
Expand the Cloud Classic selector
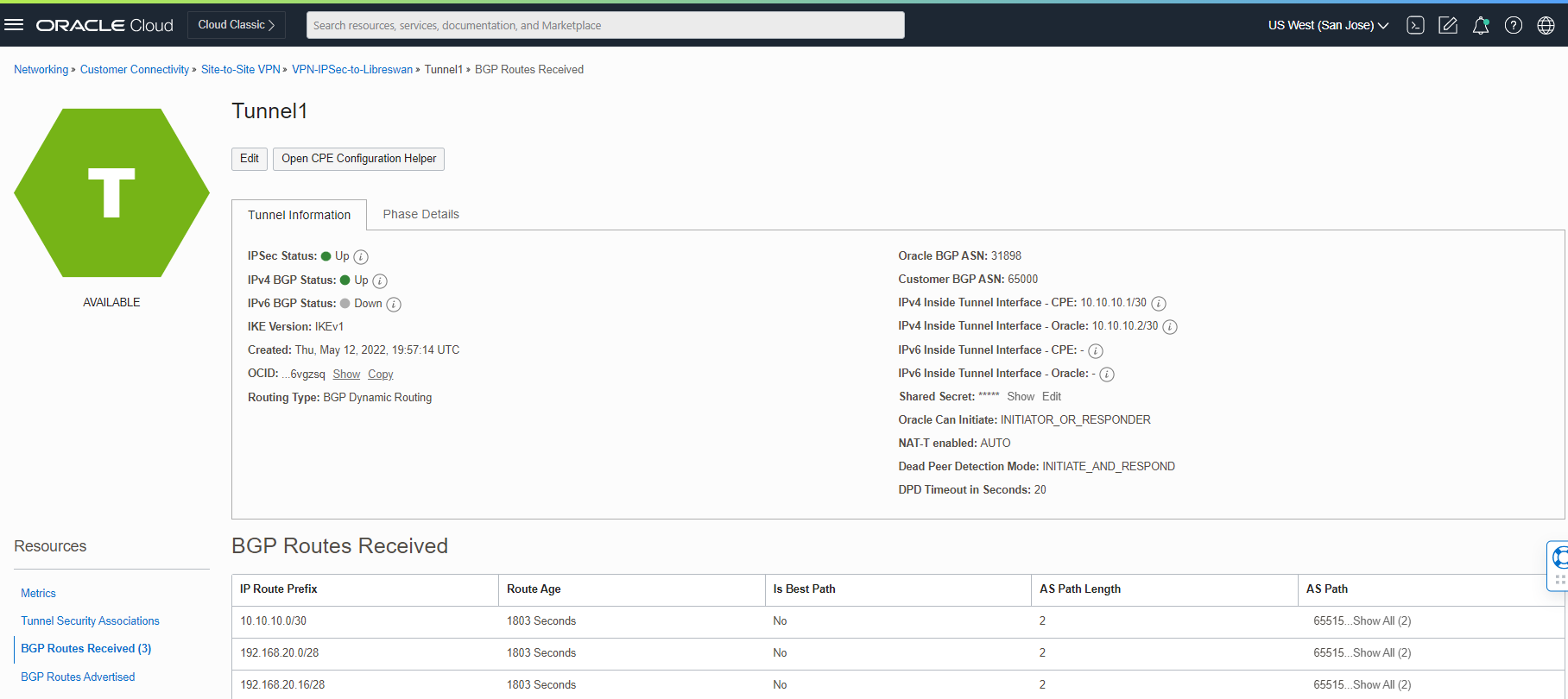(x=237, y=25)
